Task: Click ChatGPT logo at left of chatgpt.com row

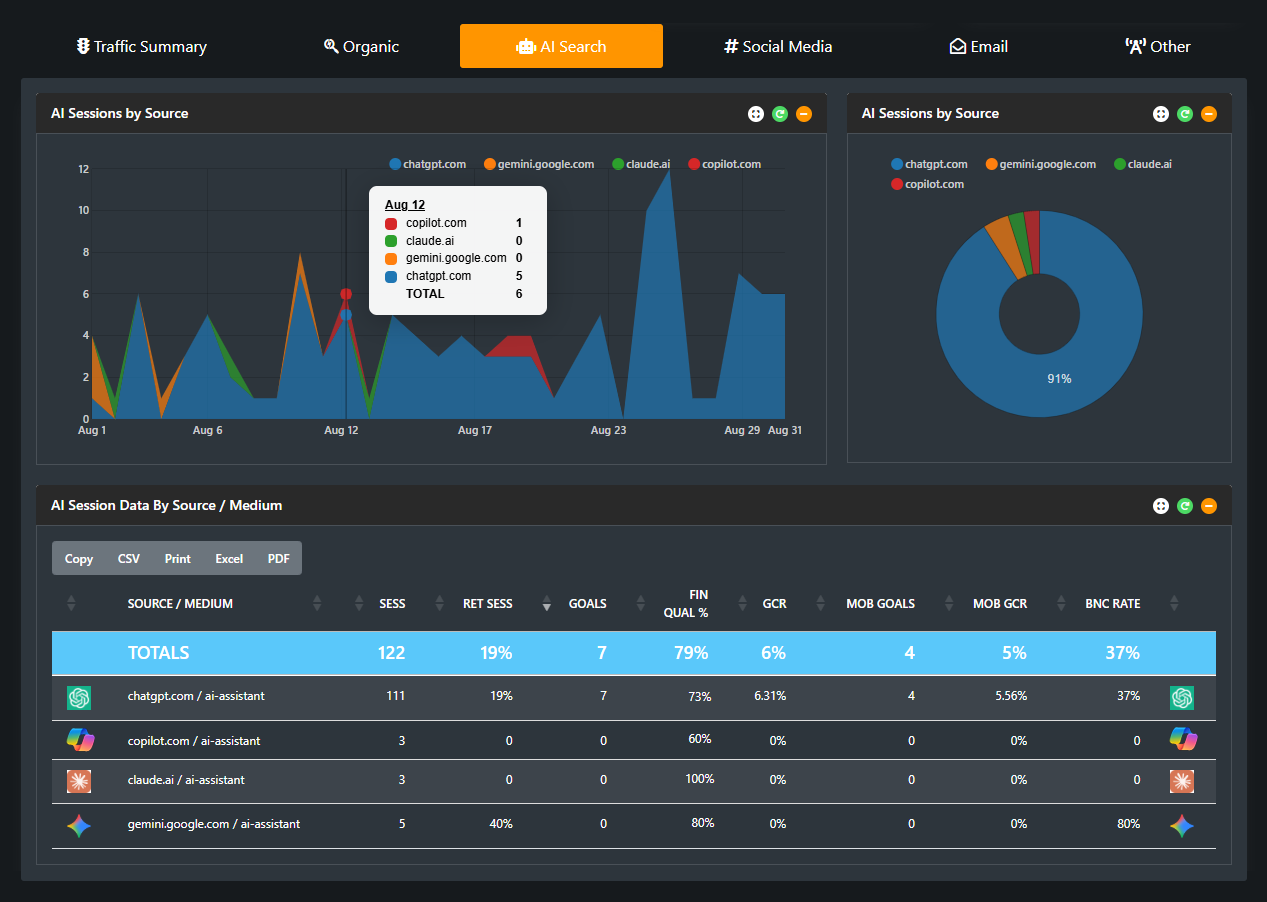Action: (79, 698)
